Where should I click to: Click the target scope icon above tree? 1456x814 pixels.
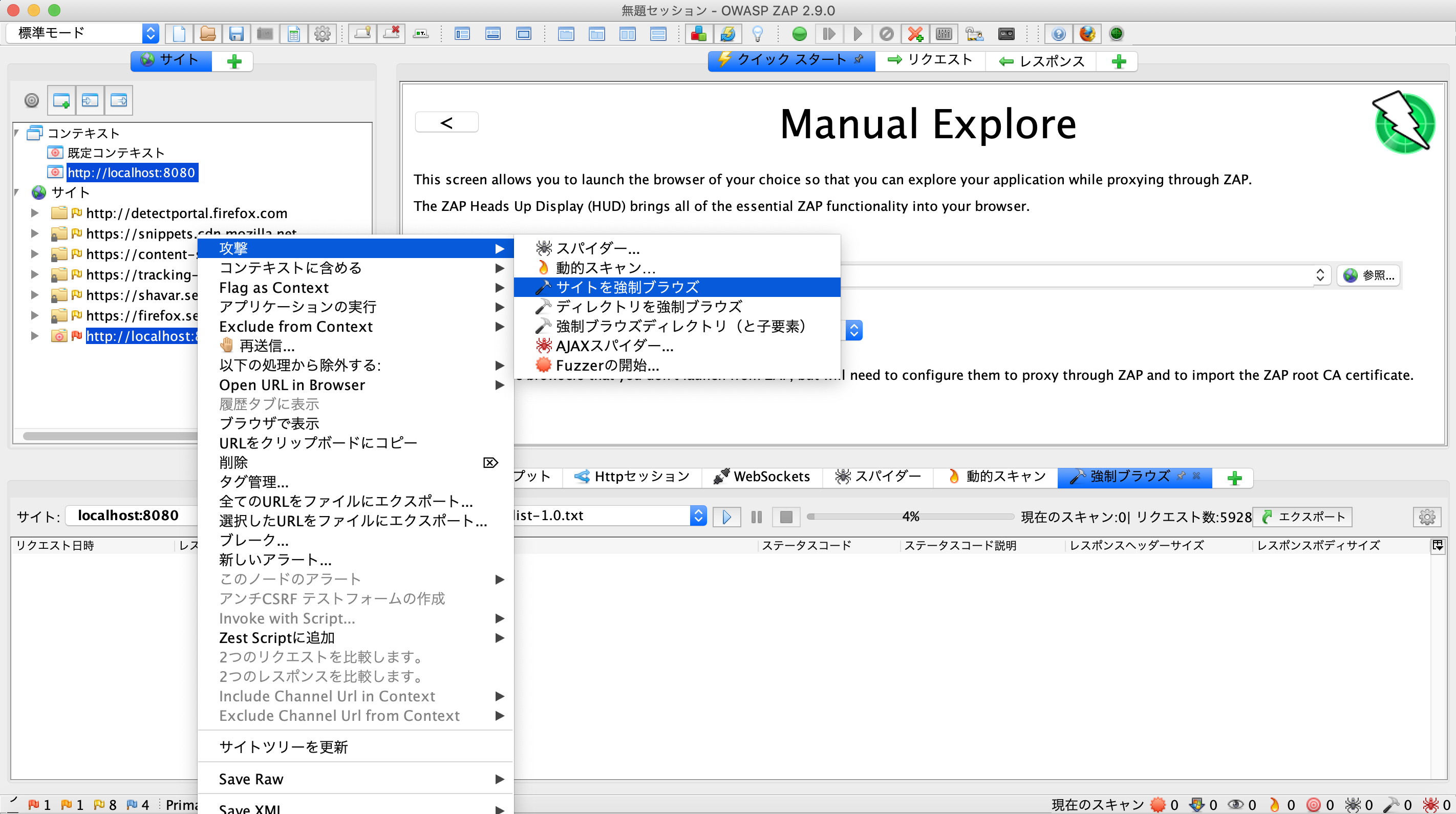pos(32,101)
